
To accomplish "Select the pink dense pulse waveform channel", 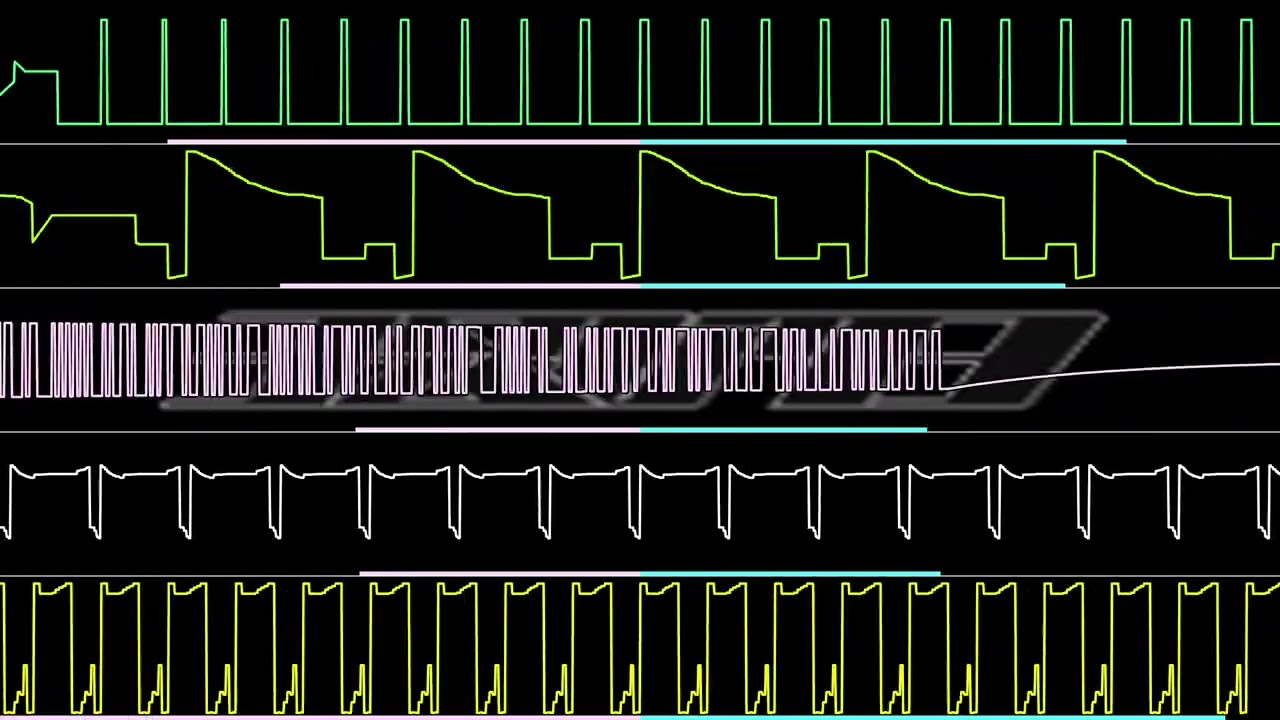I will 640,360.
